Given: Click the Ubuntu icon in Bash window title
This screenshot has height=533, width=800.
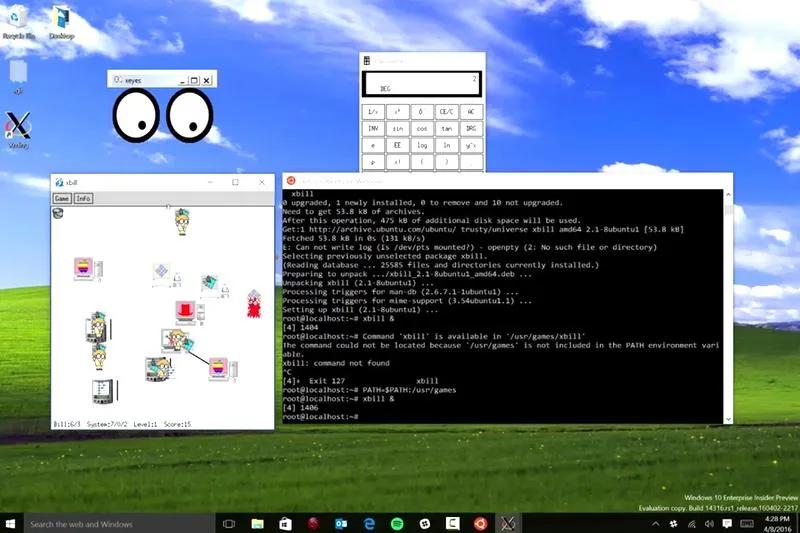Looking at the screenshot, I should (291, 181).
